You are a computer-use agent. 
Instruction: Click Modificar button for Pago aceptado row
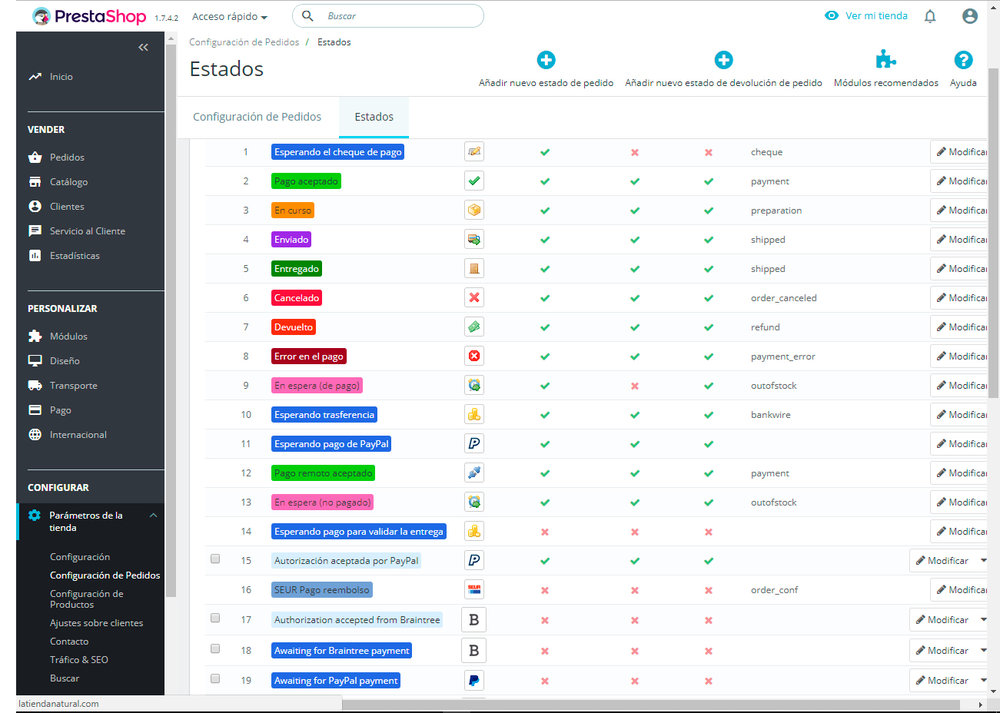pyautogui.click(x=959, y=181)
